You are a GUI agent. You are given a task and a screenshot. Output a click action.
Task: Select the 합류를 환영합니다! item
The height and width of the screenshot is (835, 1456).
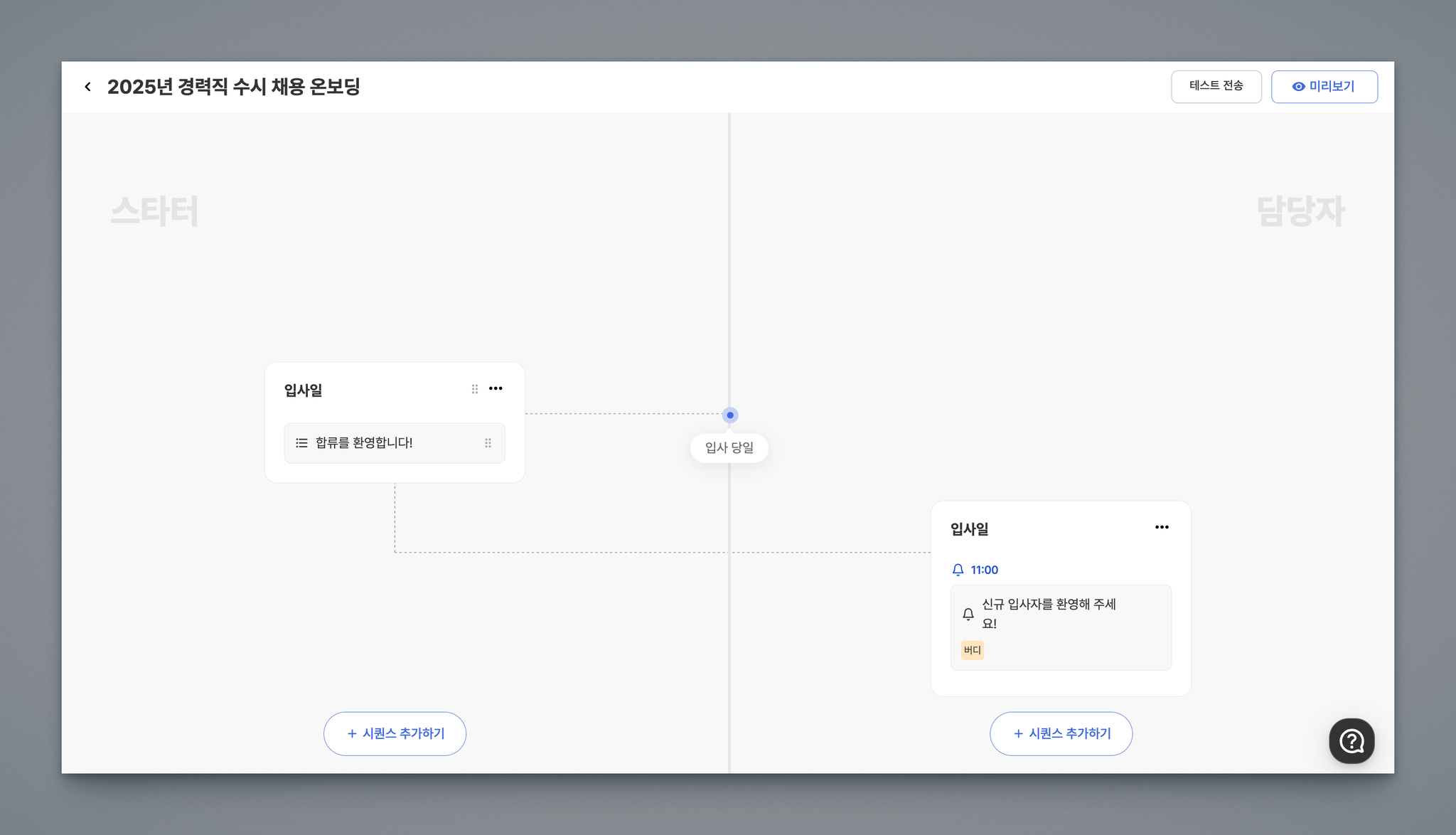pos(395,443)
